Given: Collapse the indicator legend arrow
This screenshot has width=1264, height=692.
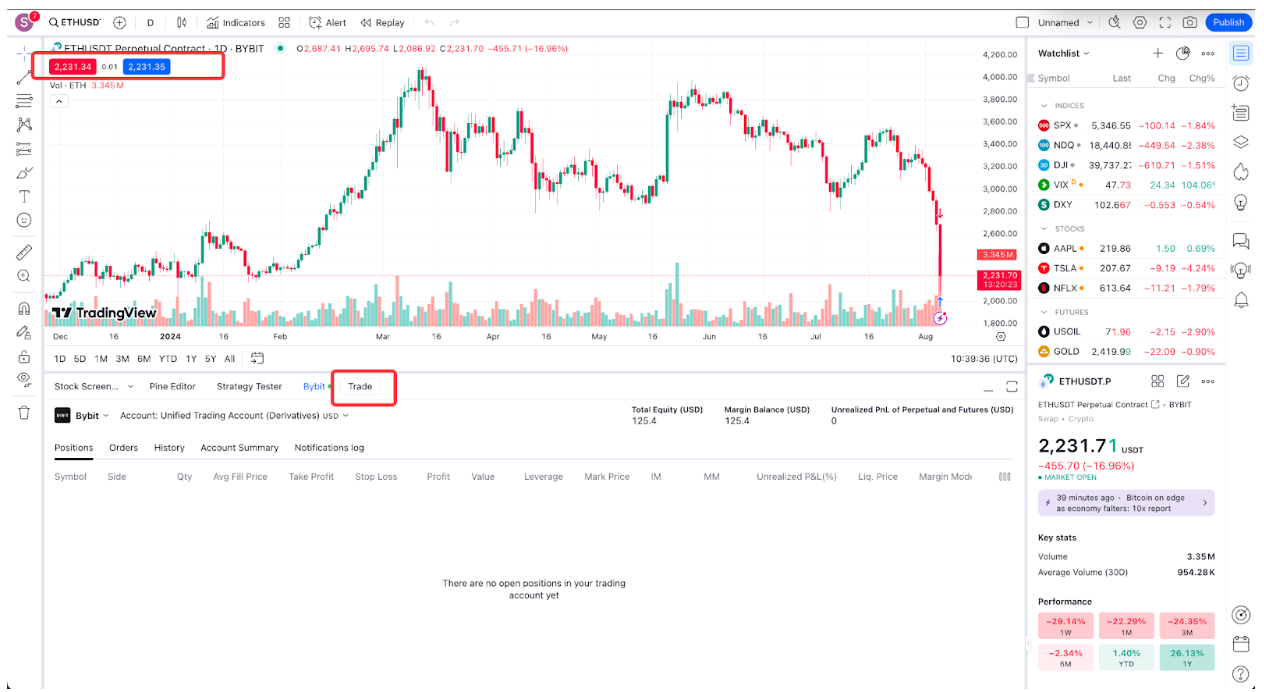Looking at the screenshot, I should (58, 101).
